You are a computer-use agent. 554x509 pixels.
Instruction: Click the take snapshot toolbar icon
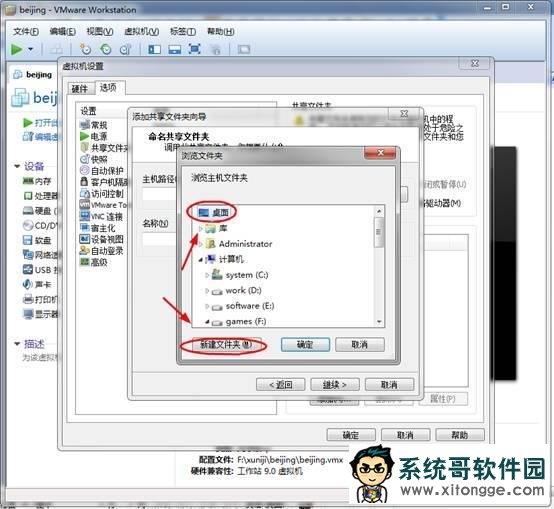pos(86,49)
